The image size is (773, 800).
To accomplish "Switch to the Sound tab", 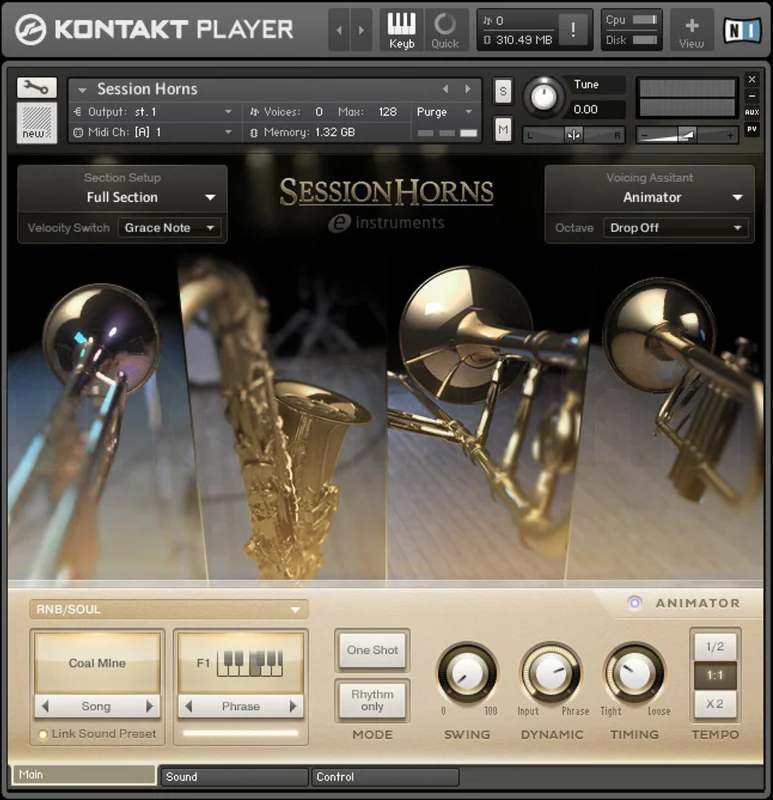I will pyautogui.click(x=234, y=777).
